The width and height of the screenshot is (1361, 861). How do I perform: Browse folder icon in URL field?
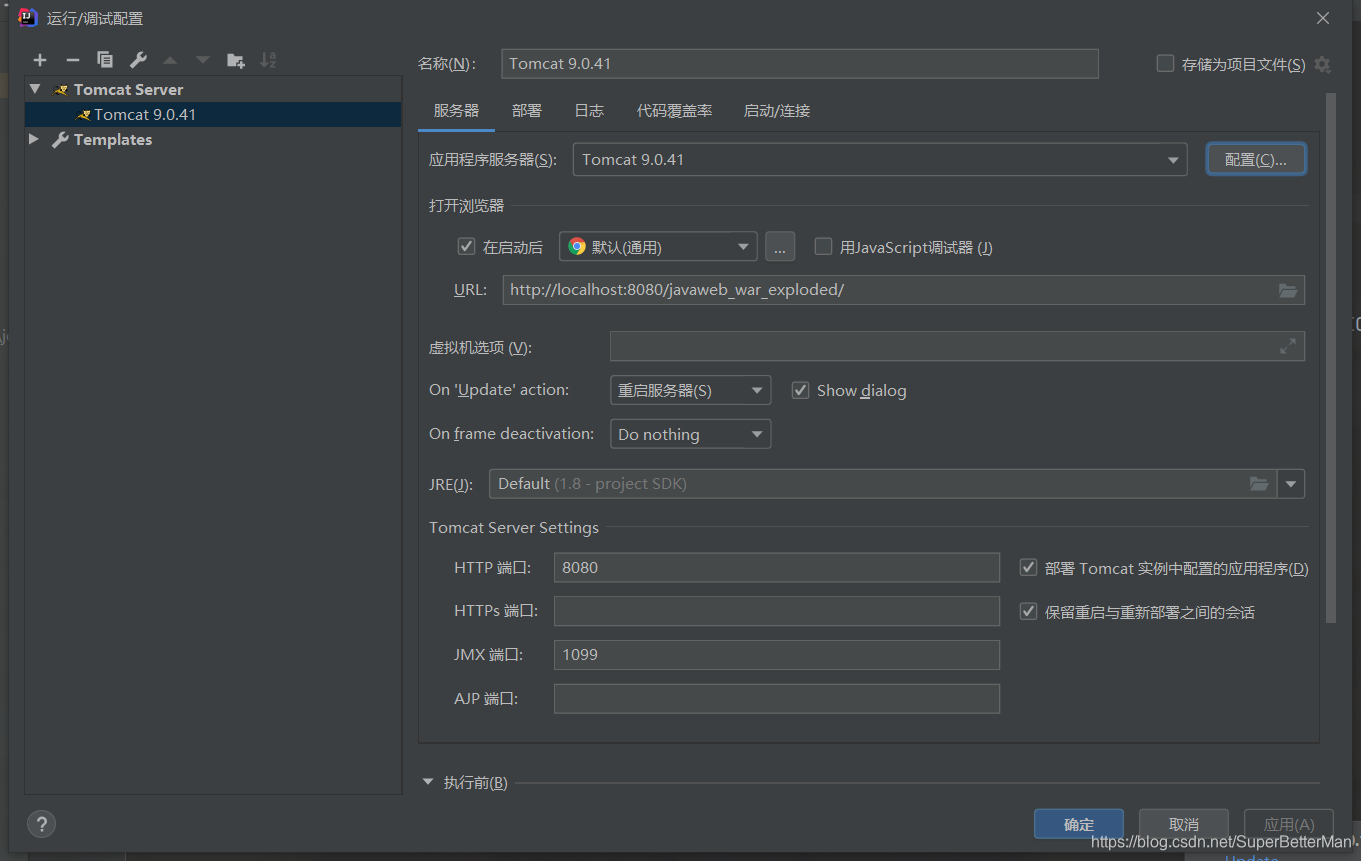tap(1288, 290)
